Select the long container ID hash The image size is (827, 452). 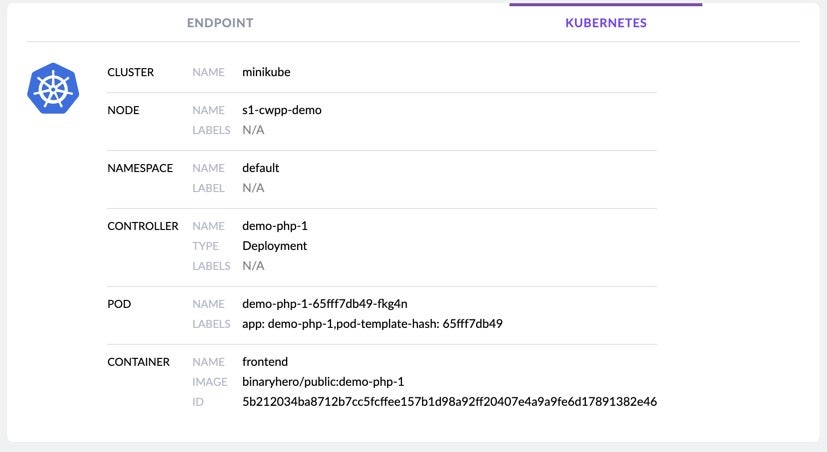coord(449,402)
